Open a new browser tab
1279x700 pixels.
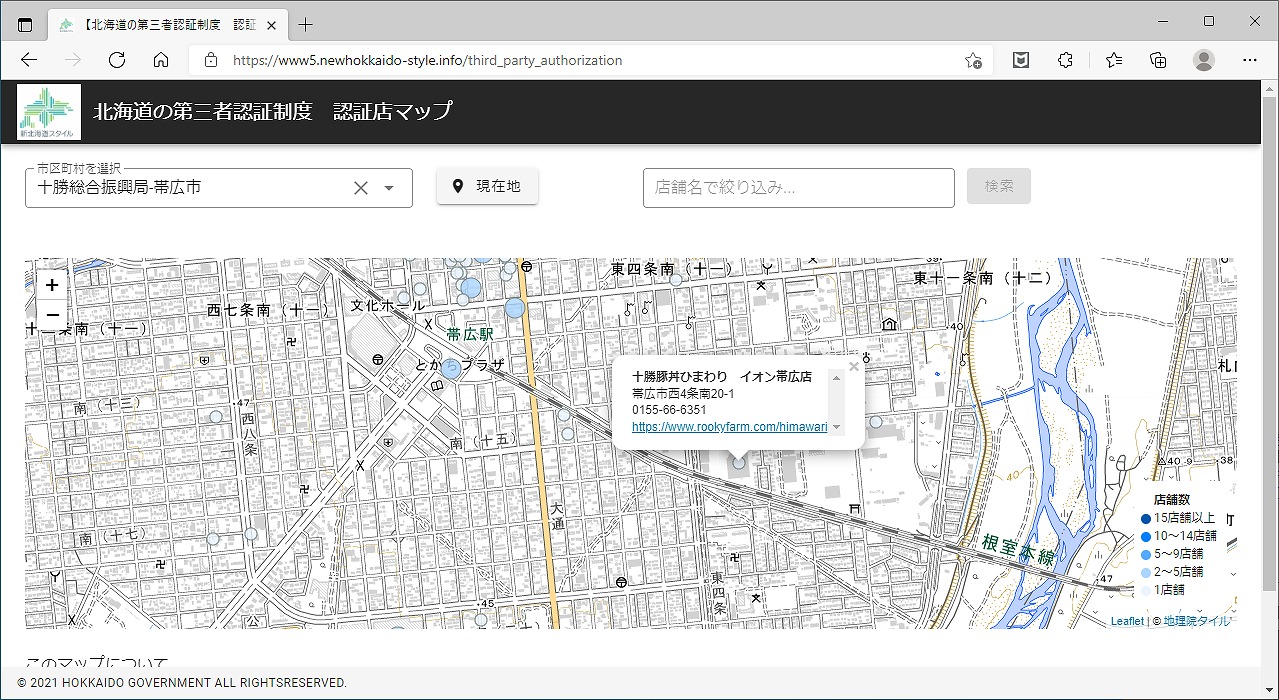click(x=306, y=24)
